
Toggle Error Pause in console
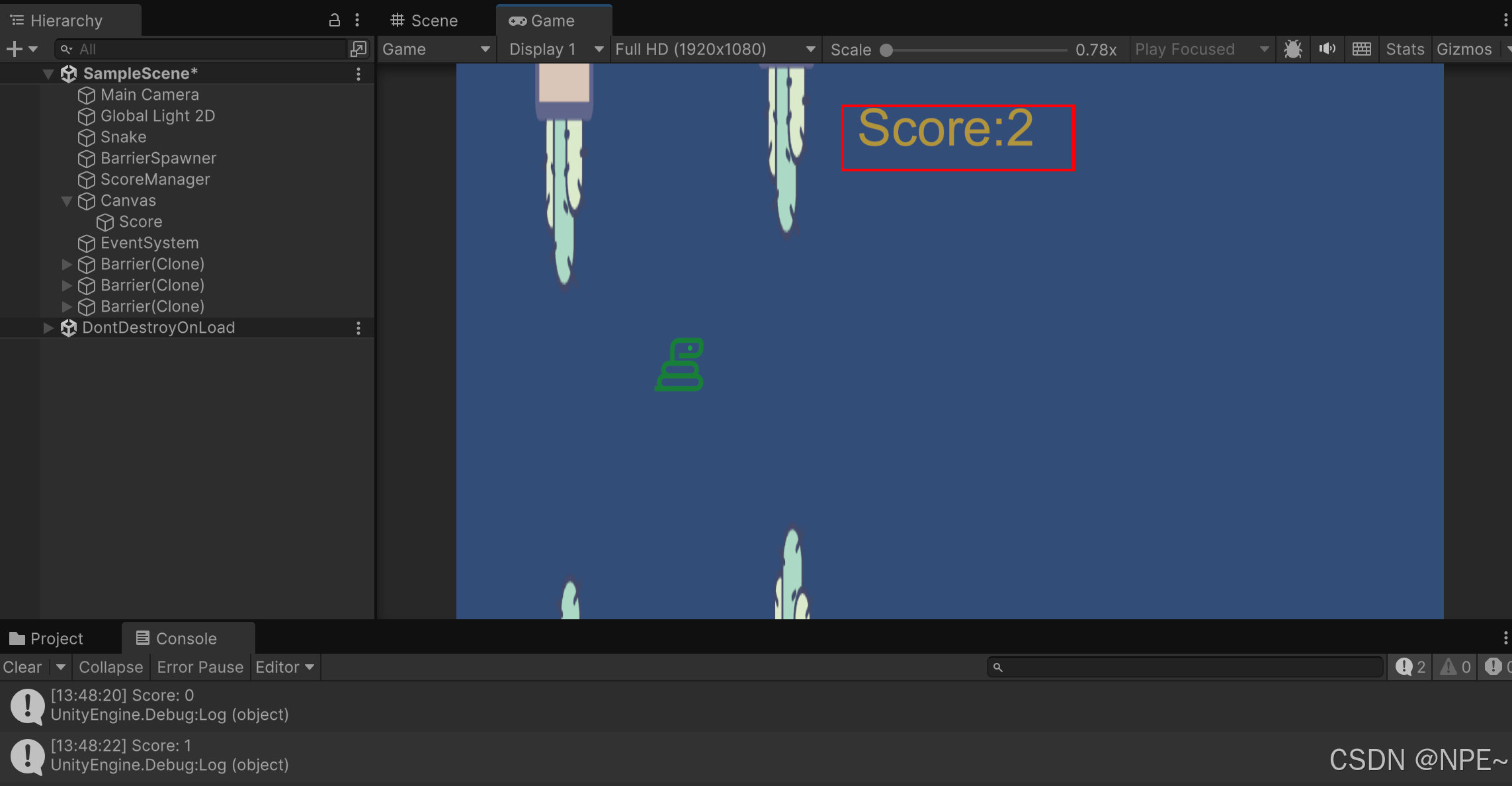200,667
